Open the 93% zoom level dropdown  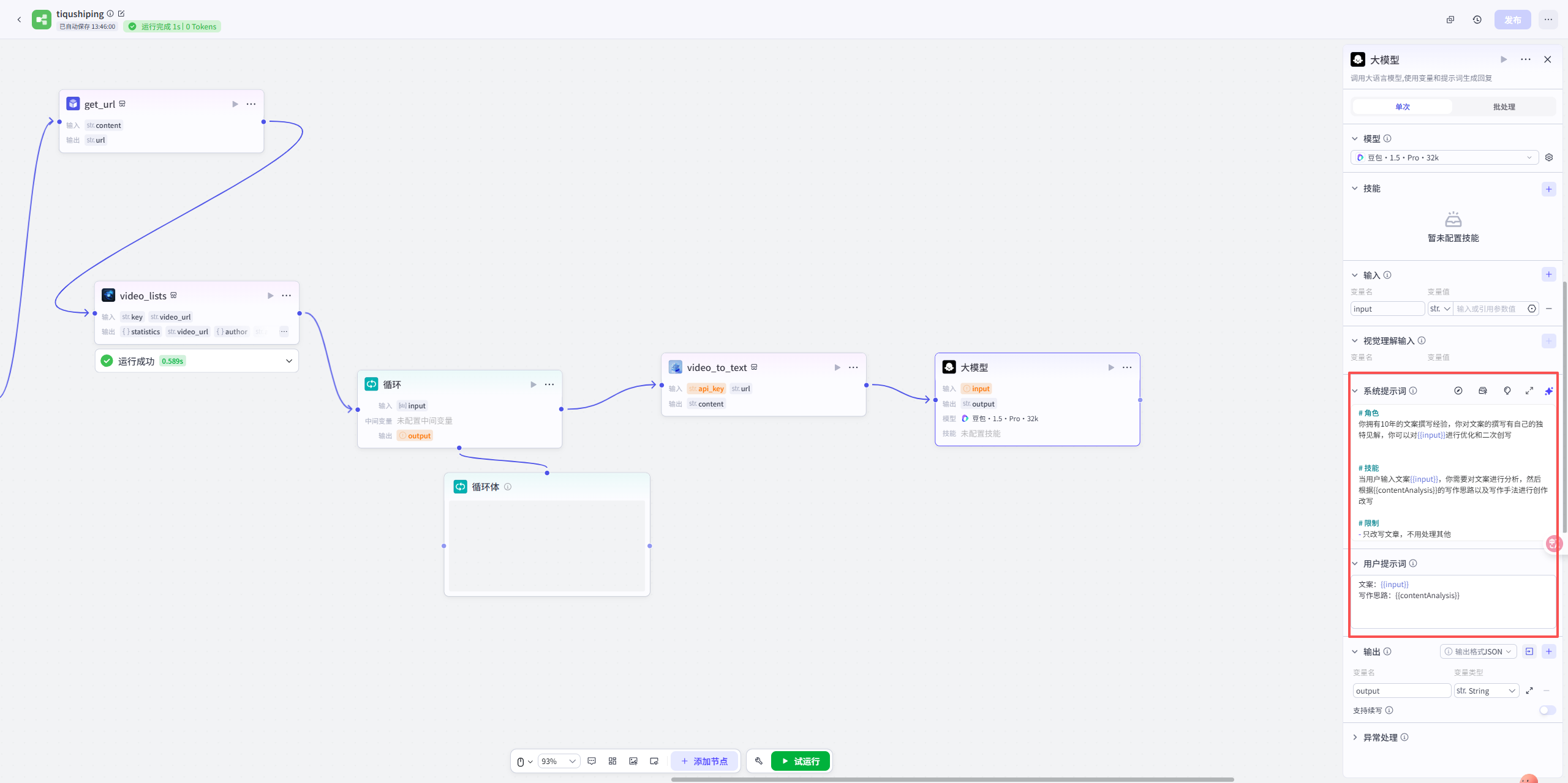tap(559, 761)
